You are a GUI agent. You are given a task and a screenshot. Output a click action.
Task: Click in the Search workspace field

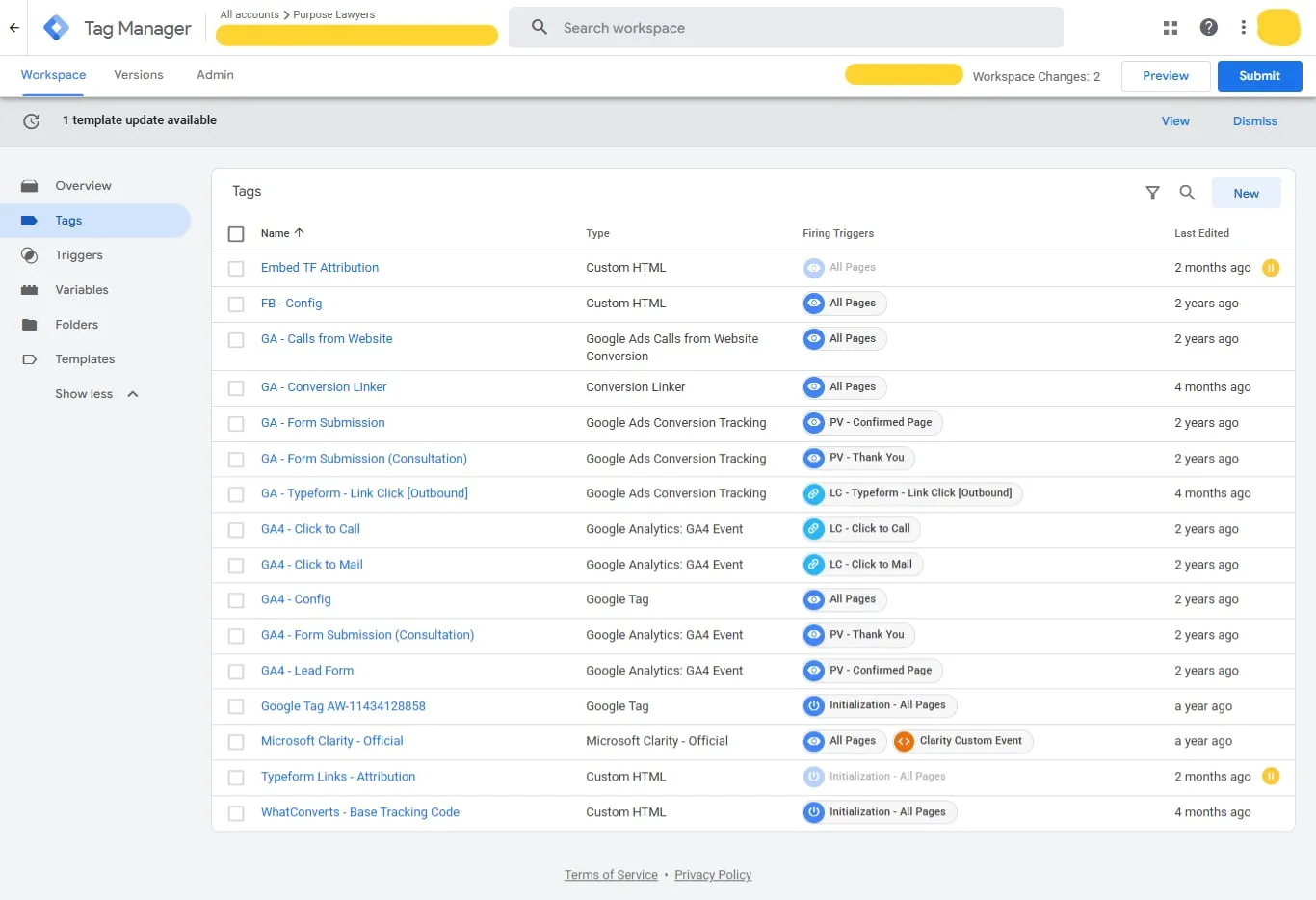[786, 28]
